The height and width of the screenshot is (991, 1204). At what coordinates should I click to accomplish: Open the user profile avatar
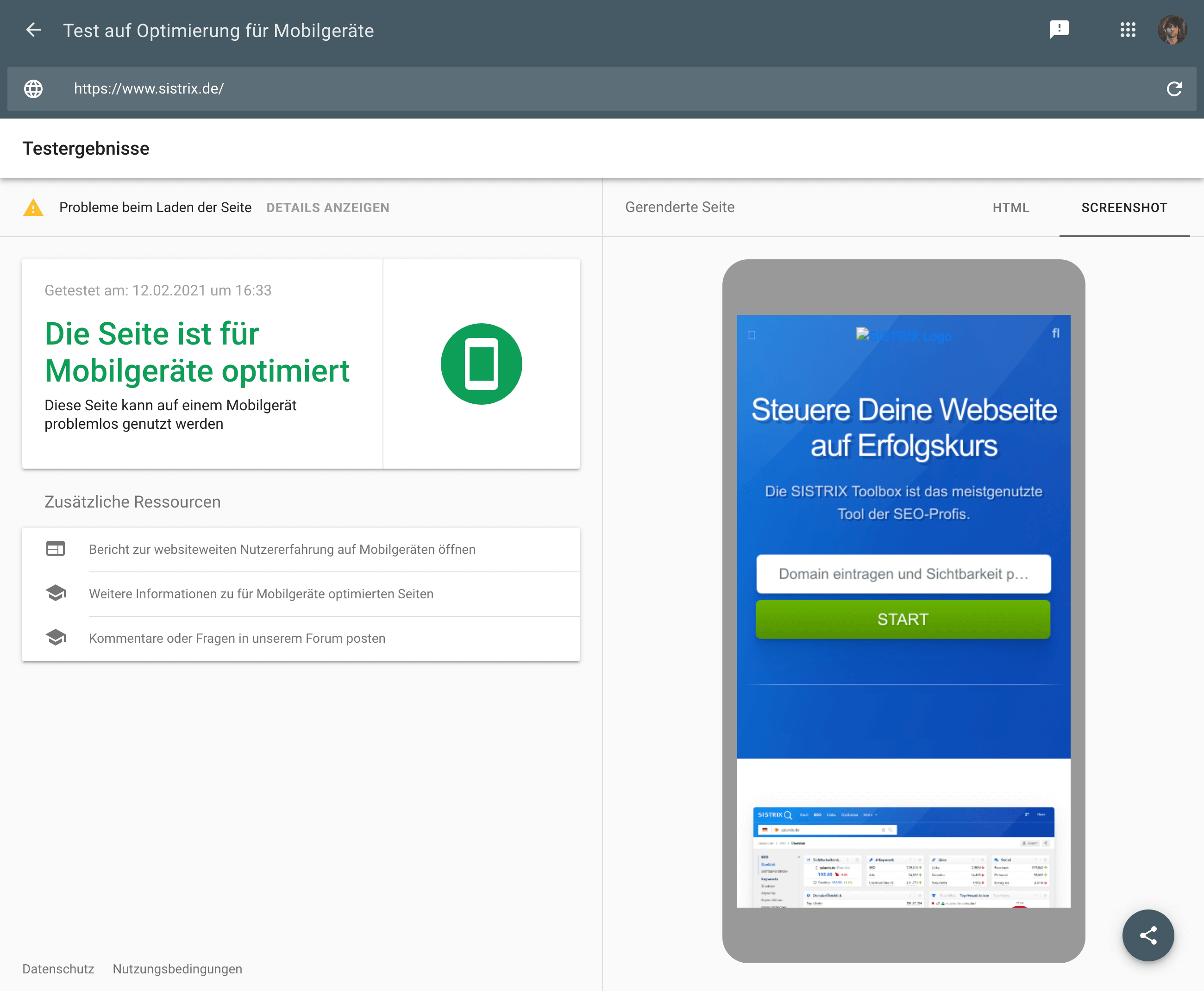pyautogui.click(x=1172, y=30)
